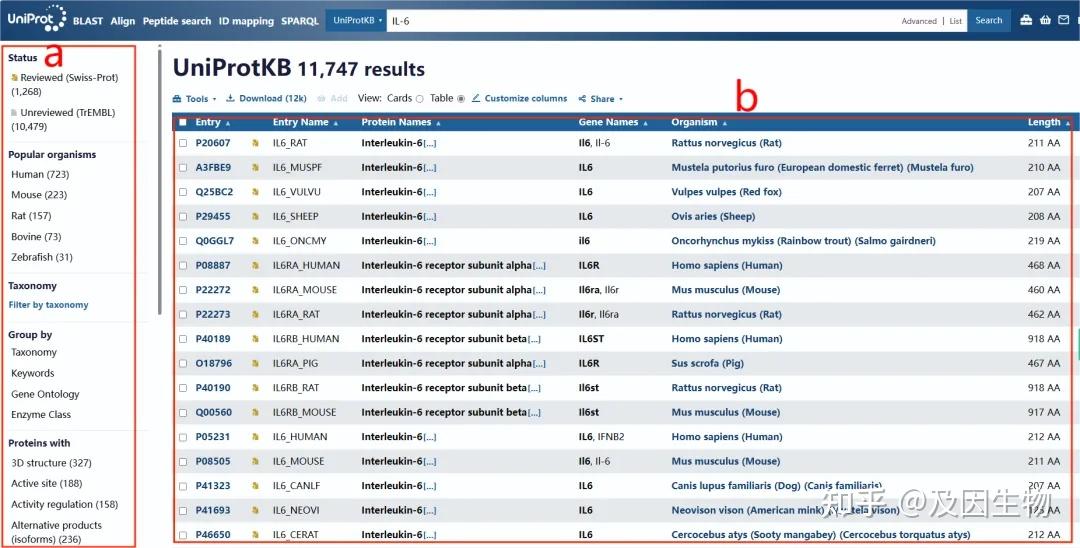Sort by Length column arrow

(1068, 123)
